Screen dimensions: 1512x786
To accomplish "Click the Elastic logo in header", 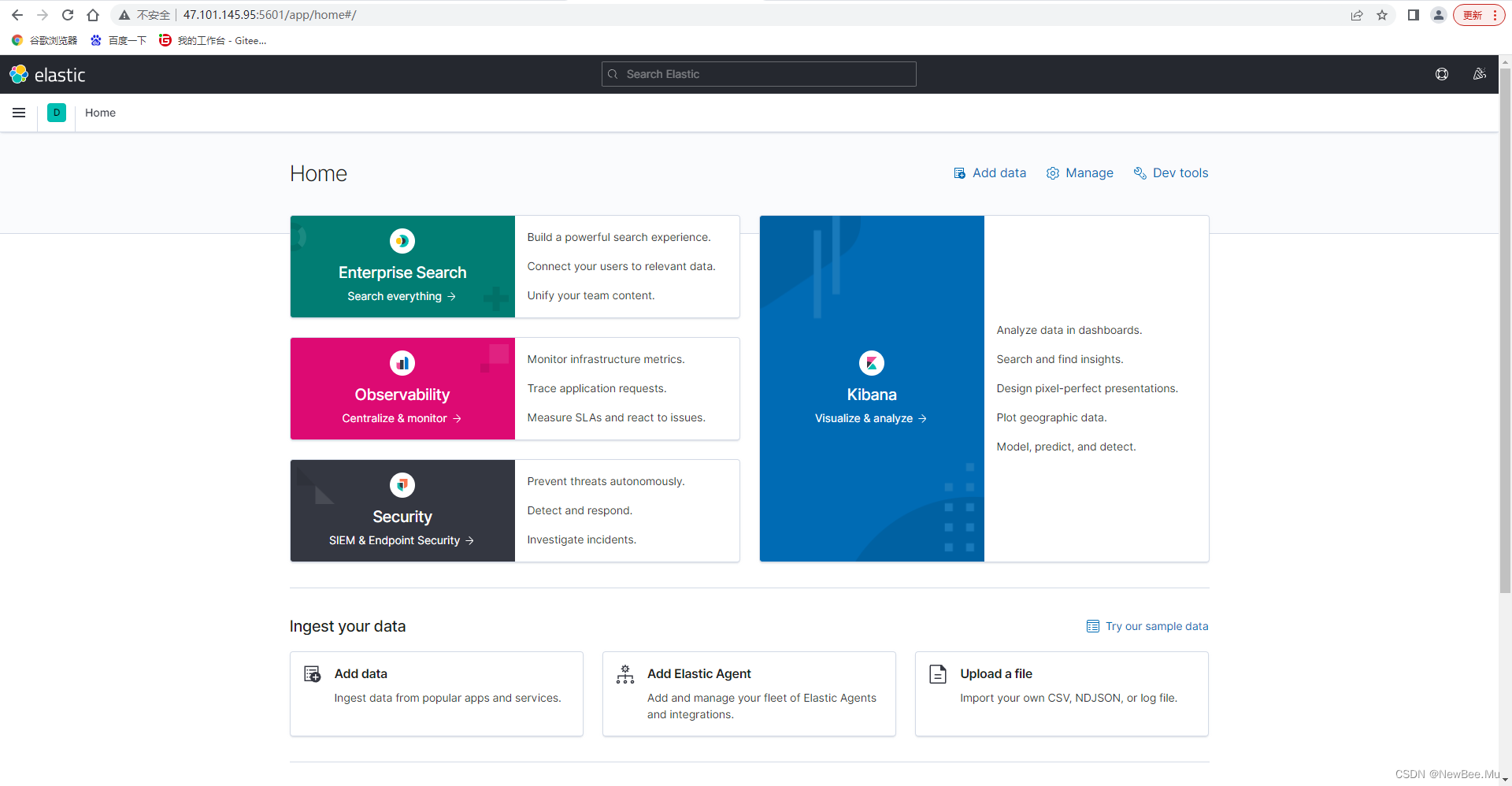I will [x=47, y=75].
